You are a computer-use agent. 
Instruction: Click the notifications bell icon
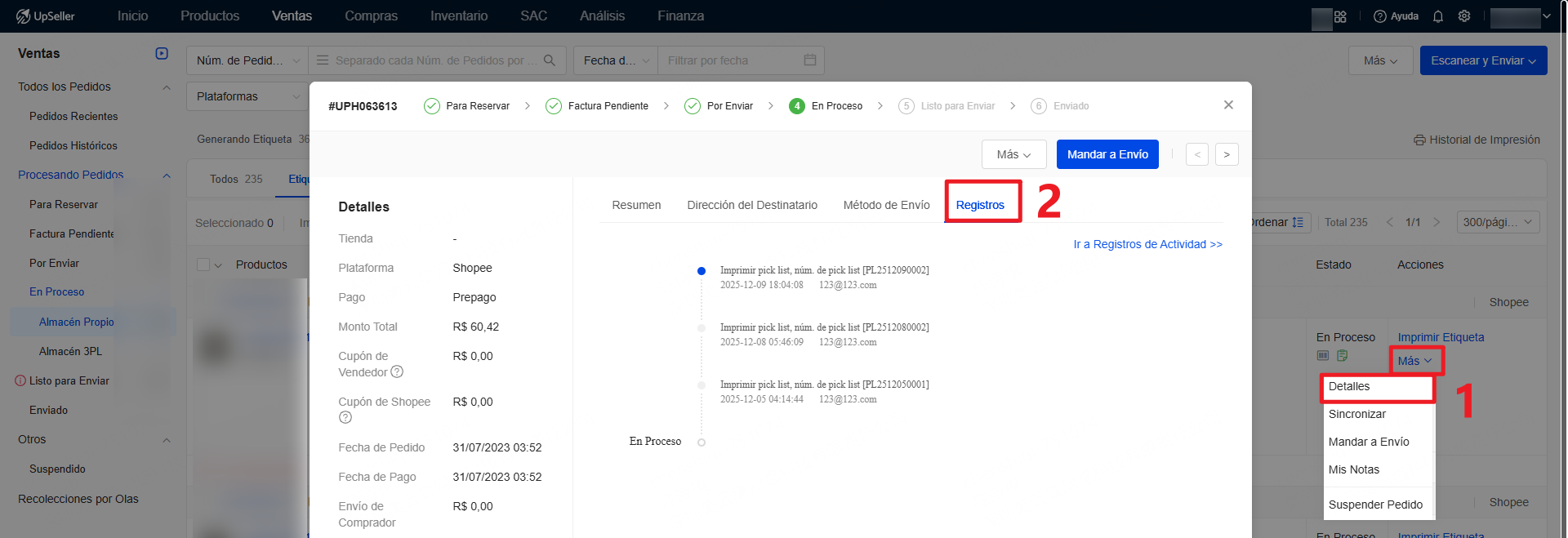[x=1438, y=16]
